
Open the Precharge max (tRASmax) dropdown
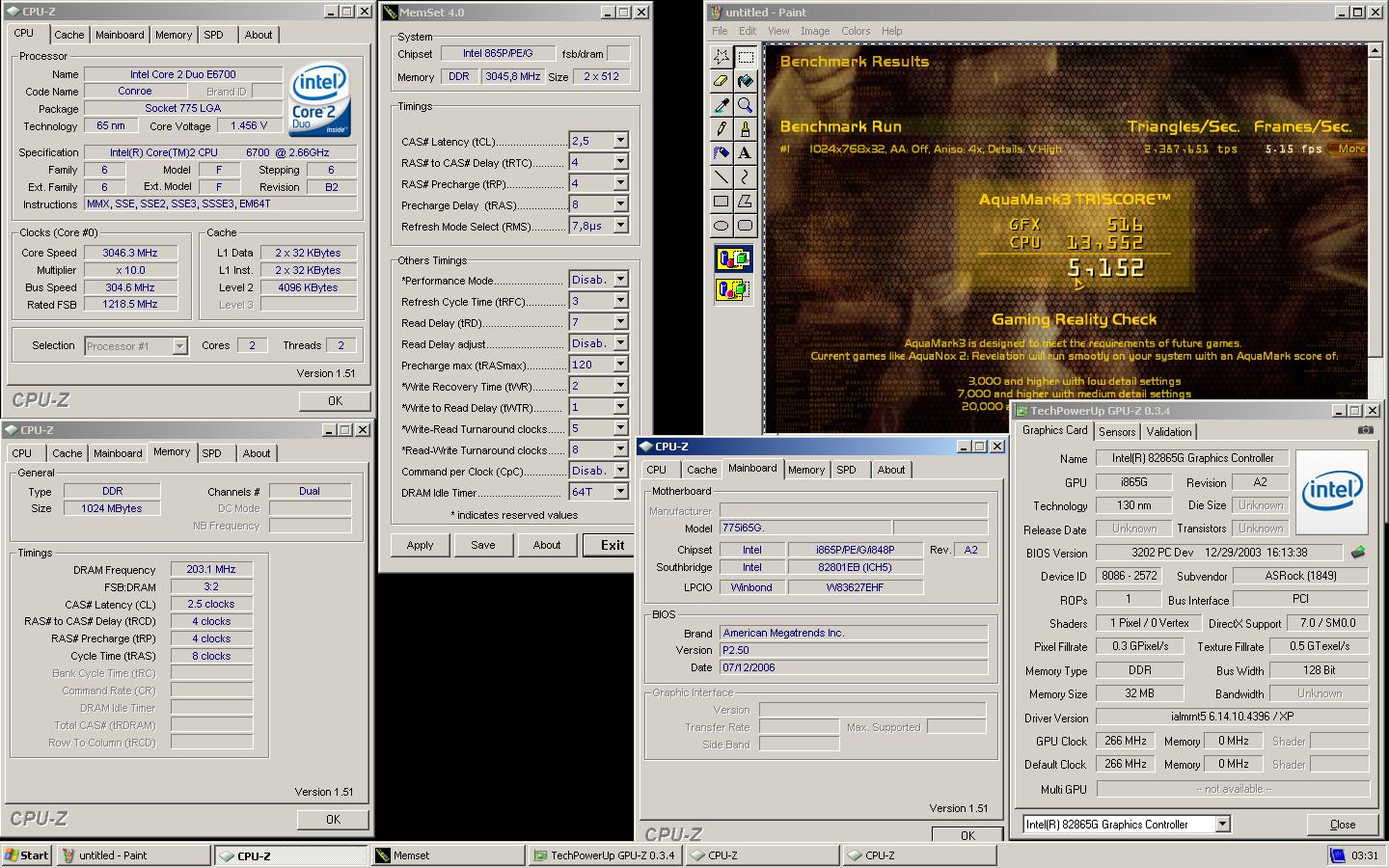620,365
